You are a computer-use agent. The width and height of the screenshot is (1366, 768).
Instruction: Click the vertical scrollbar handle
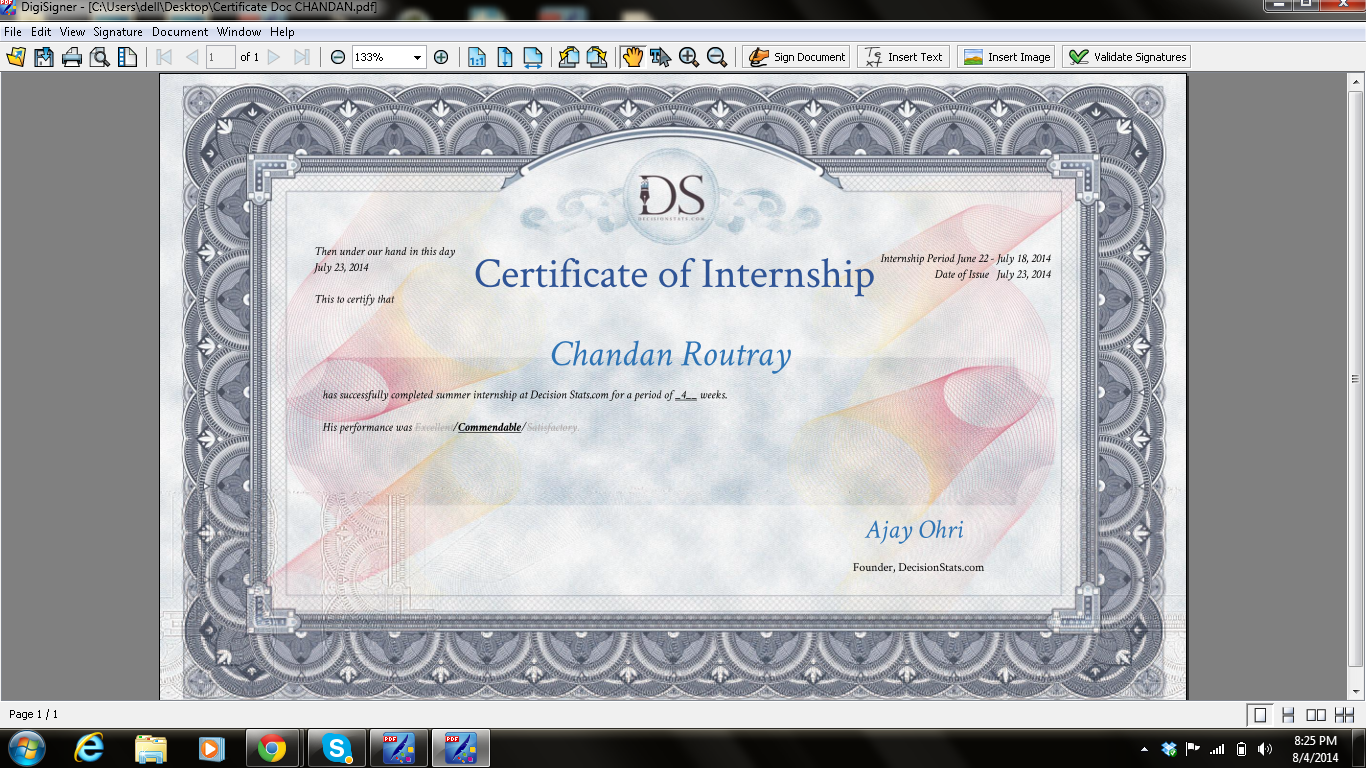(1356, 379)
